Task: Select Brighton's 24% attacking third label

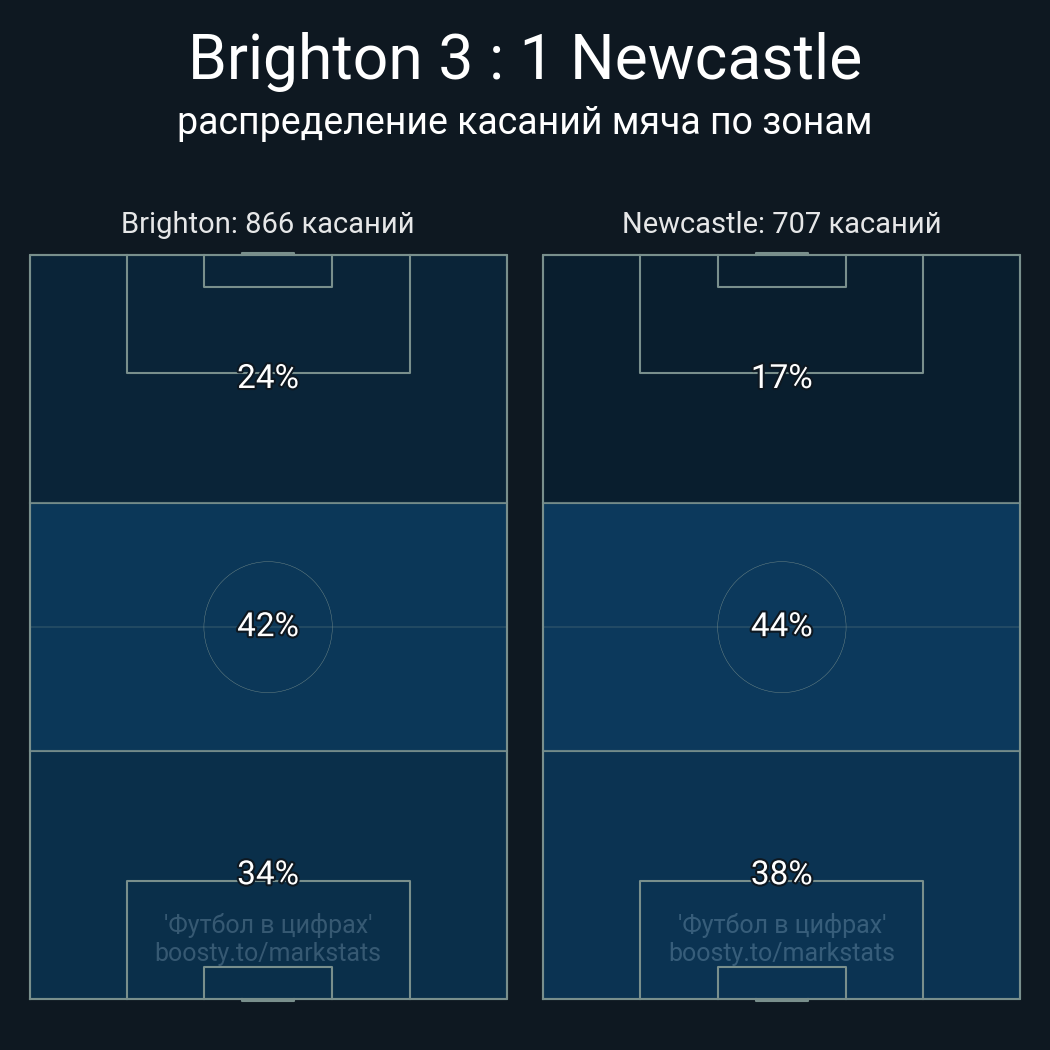Action: coord(268,377)
